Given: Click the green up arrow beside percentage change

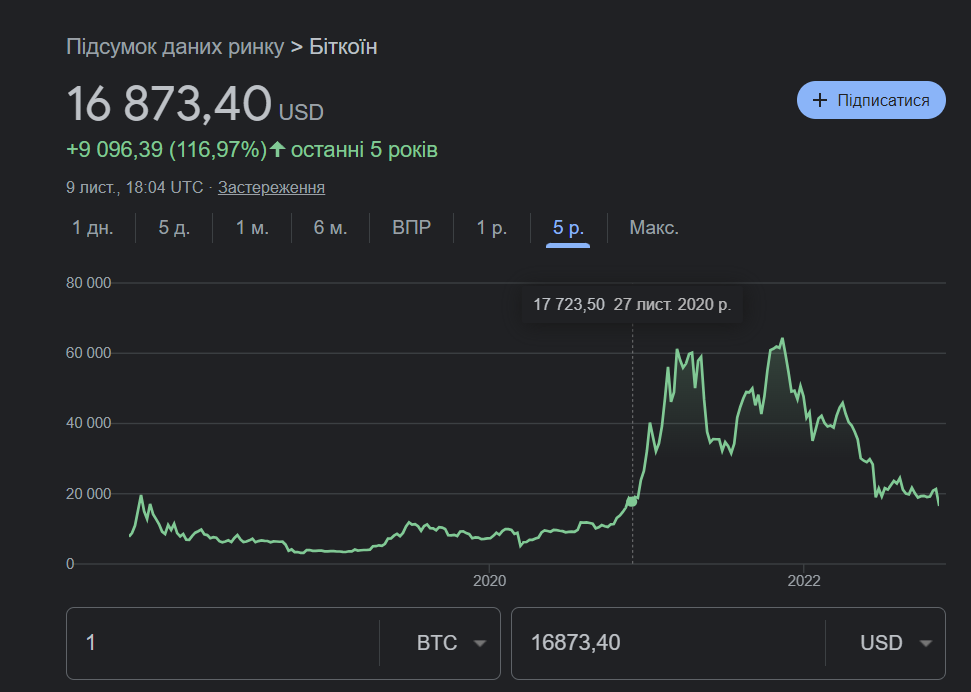Looking at the screenshot, I should pyautogui.click(x=278, y=150).
